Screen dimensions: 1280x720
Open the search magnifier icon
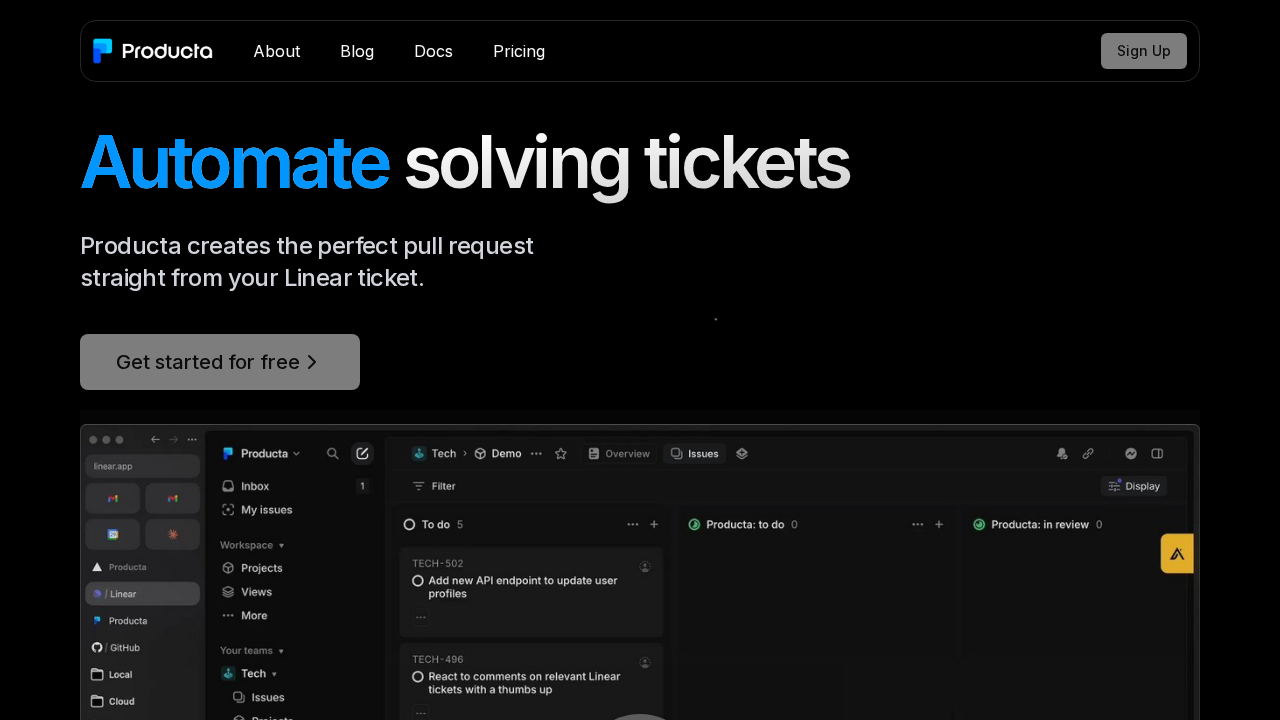332,453
